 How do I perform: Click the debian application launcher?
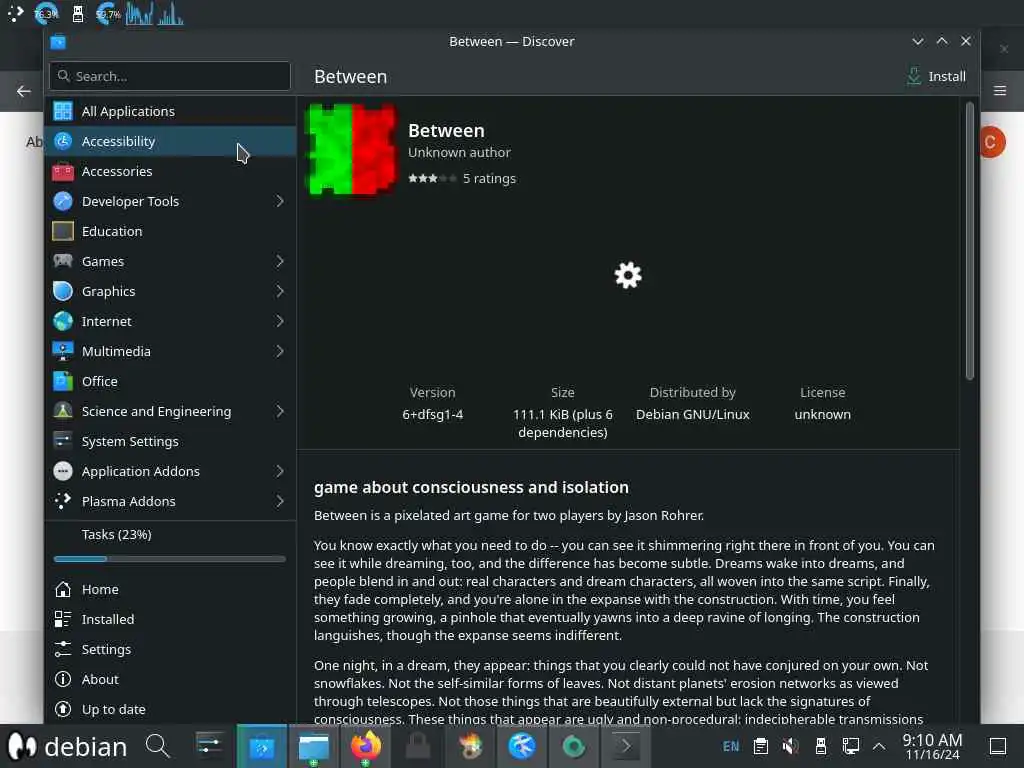[x=67, y=746]
